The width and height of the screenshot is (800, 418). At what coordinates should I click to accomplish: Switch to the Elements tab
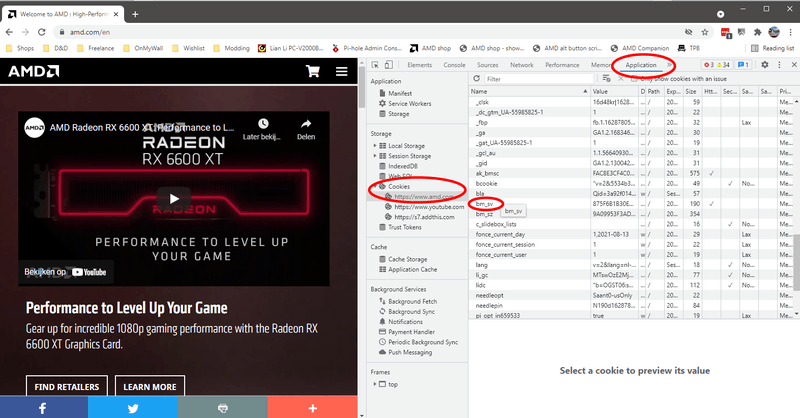419,65
